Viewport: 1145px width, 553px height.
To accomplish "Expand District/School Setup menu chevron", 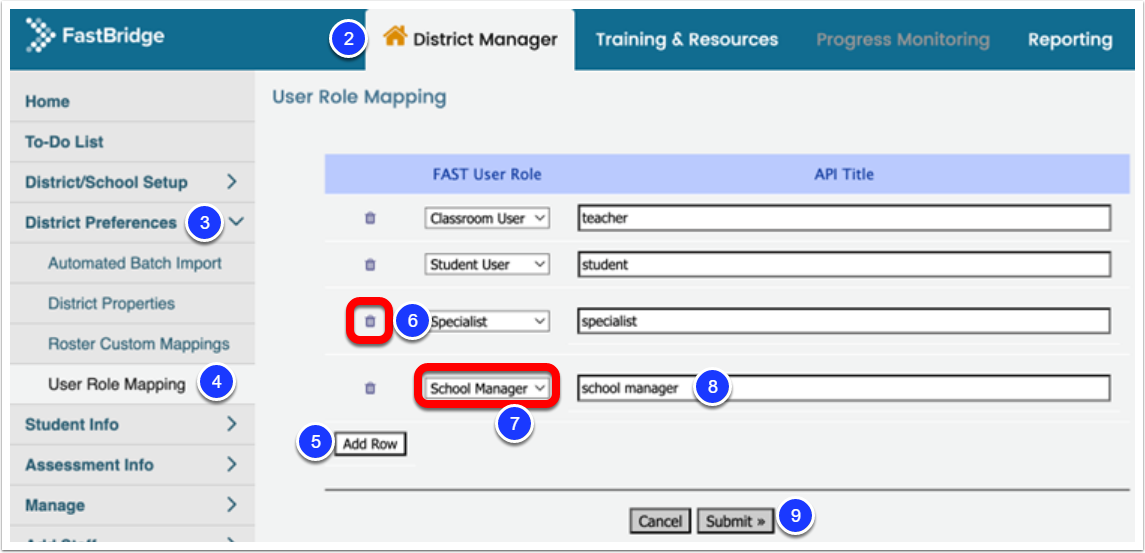I will [232, 182].
